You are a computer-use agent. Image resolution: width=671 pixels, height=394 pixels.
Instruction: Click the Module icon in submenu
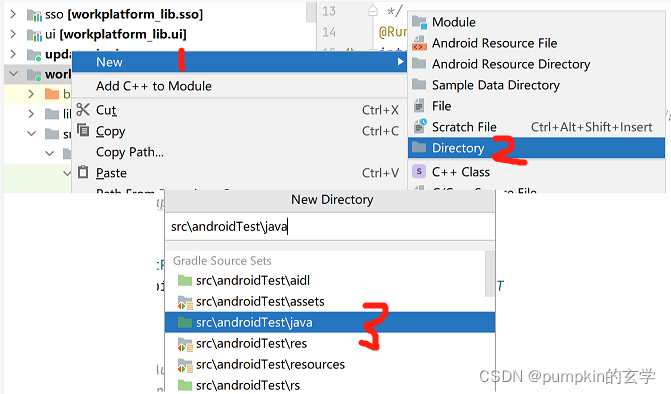click(x=419, y=22)
